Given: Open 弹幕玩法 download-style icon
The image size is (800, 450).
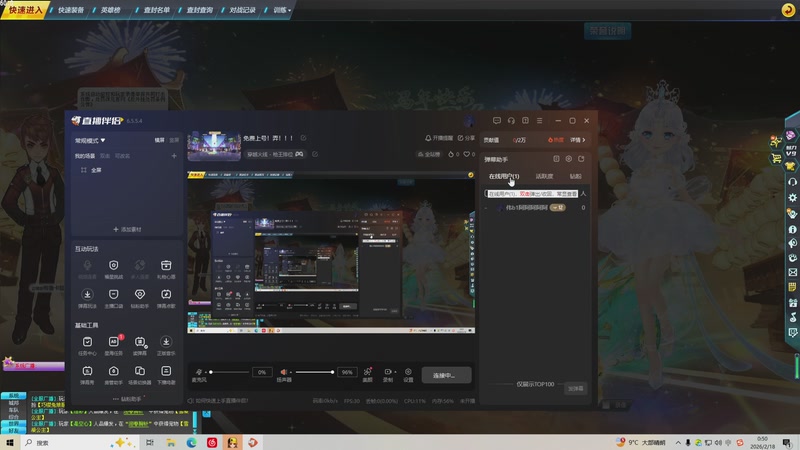Looking at the screenshot, I should click(87, 298).
